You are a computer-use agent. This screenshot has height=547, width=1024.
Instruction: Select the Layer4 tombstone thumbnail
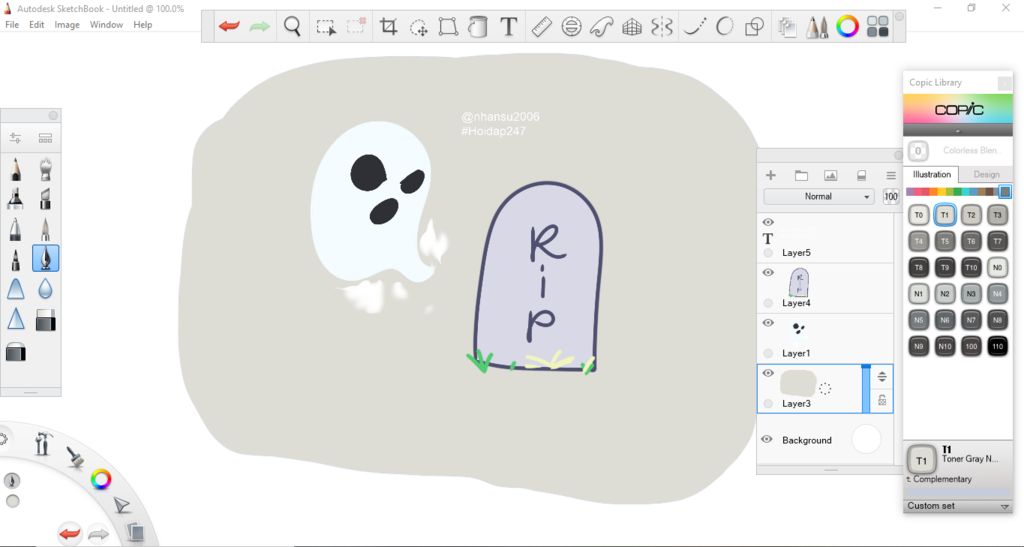click(x=799, y=283)
